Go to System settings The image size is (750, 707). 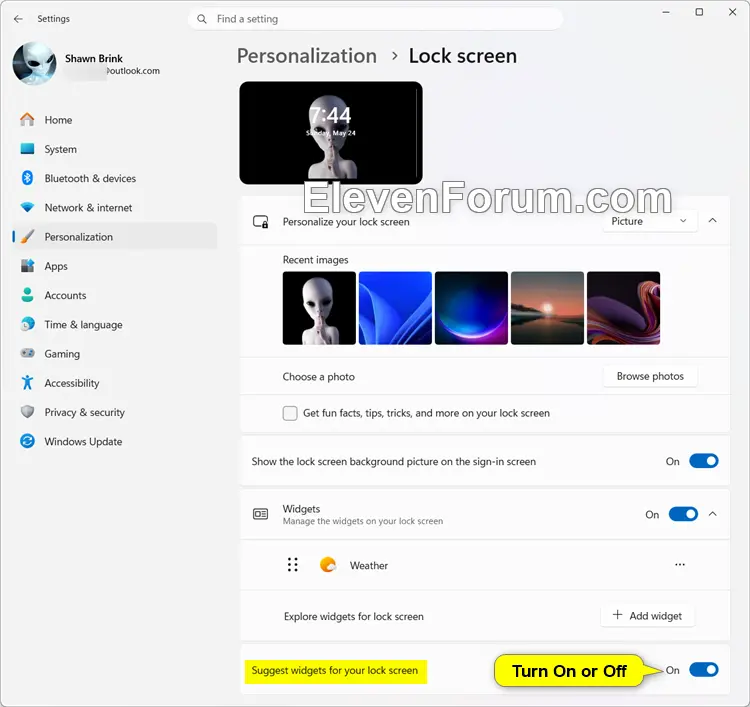click(x=114, y=149)
